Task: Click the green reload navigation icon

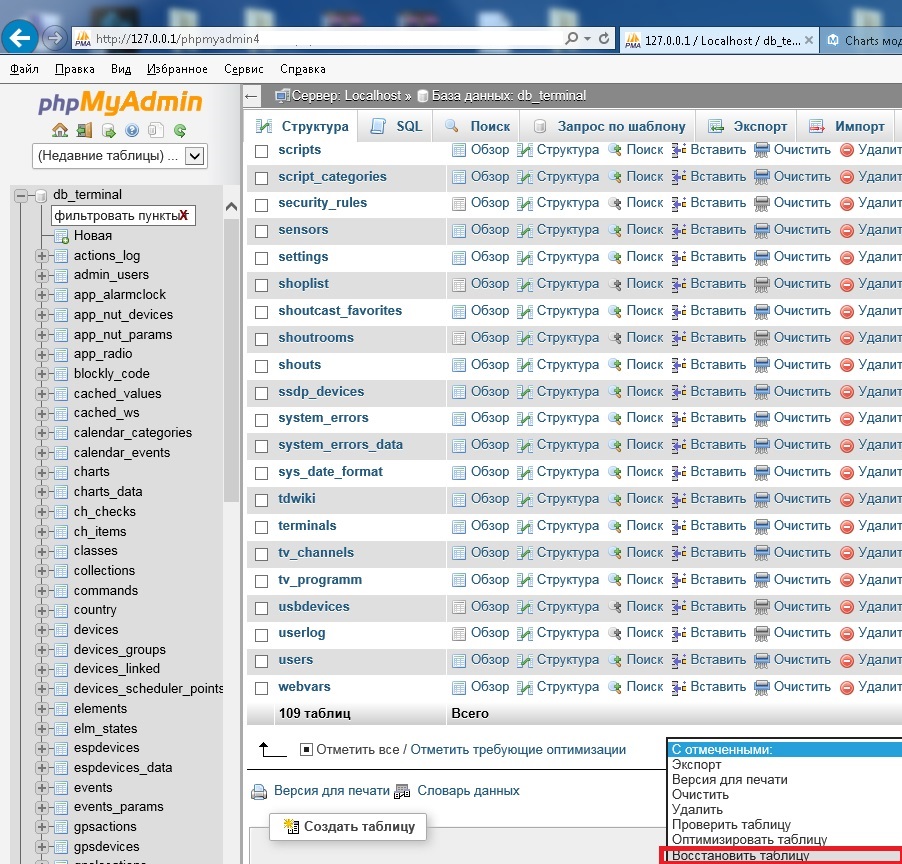Action: pyautogui.click(x=180, y=130)
